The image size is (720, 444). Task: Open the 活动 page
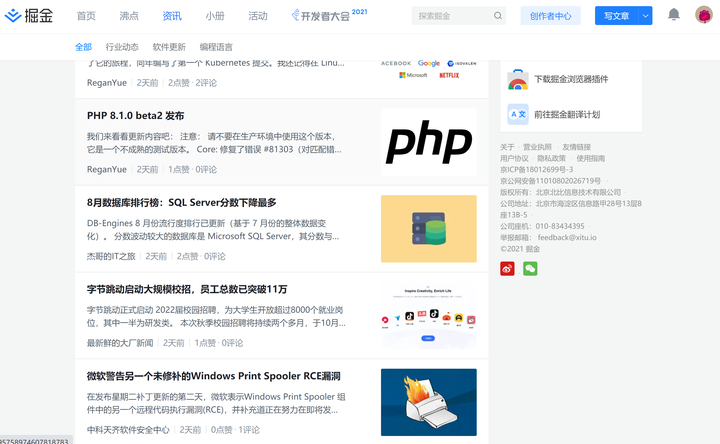pos(258,16)
